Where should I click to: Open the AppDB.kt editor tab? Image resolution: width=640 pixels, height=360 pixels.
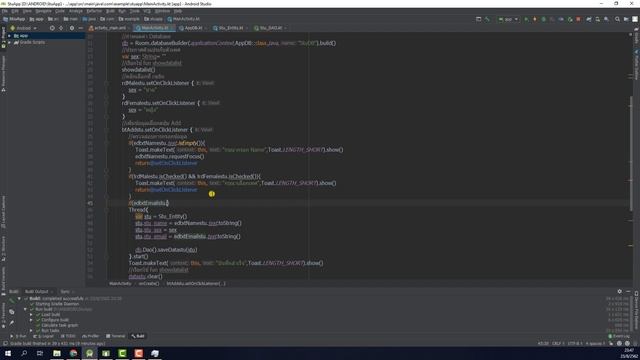pyautogui.click(x=193, y=28)
